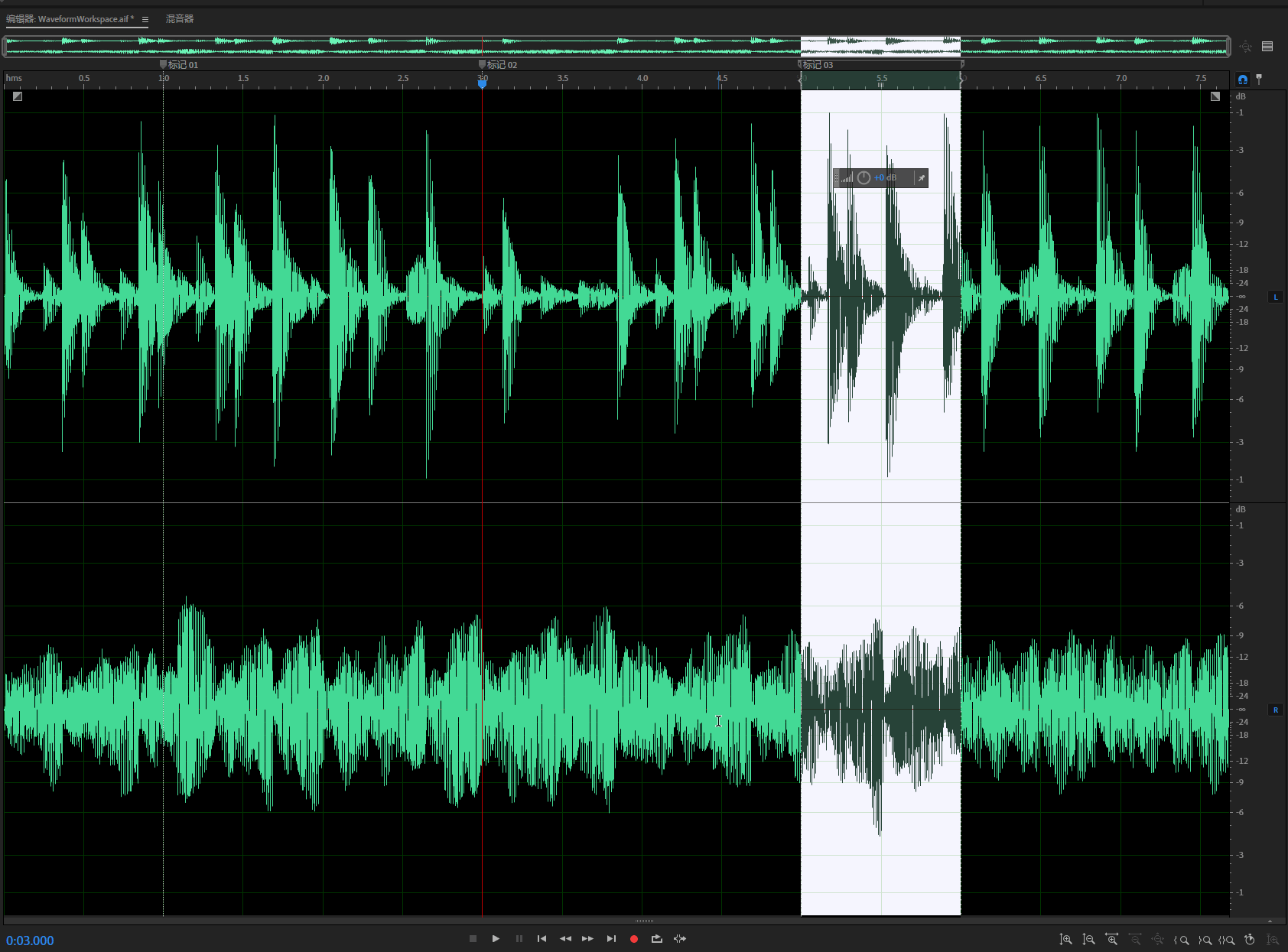The image size is (1288, 952).
Task: Toggle the right channel R button
Action: 1275,710
